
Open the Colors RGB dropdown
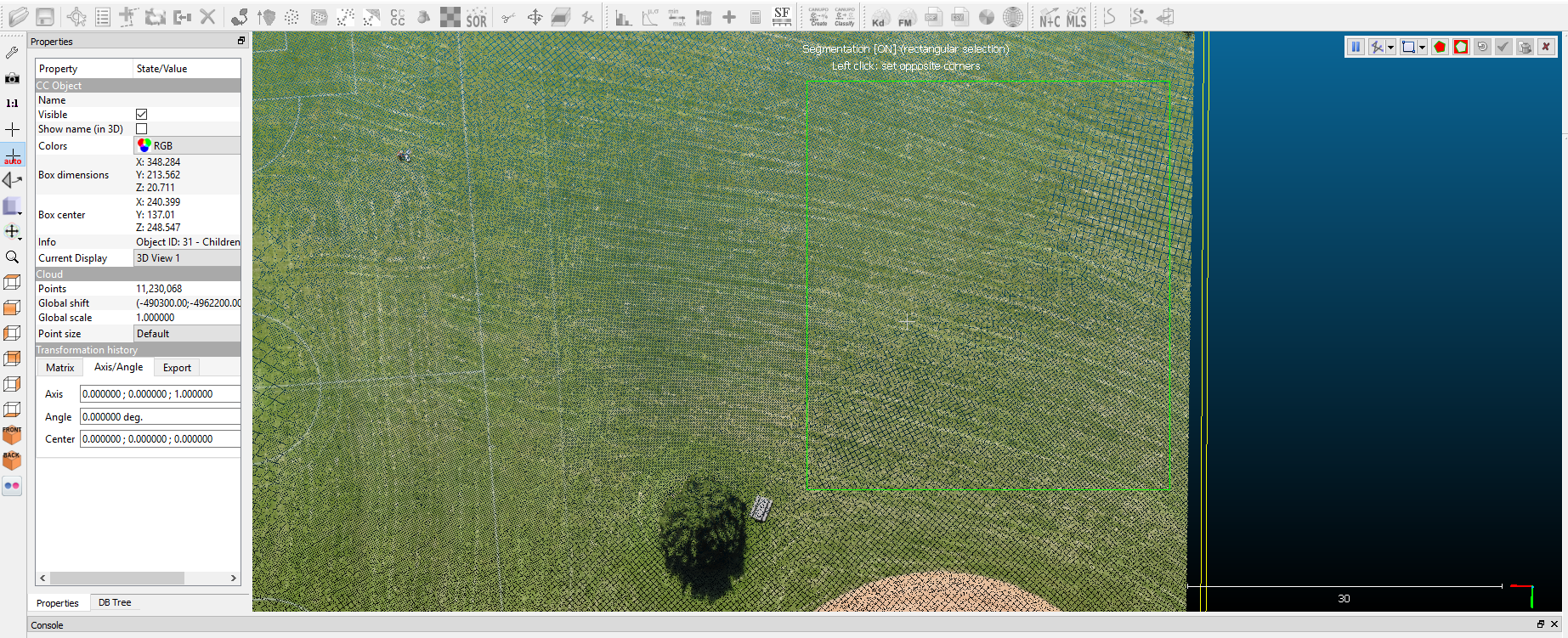click(187, 145)
